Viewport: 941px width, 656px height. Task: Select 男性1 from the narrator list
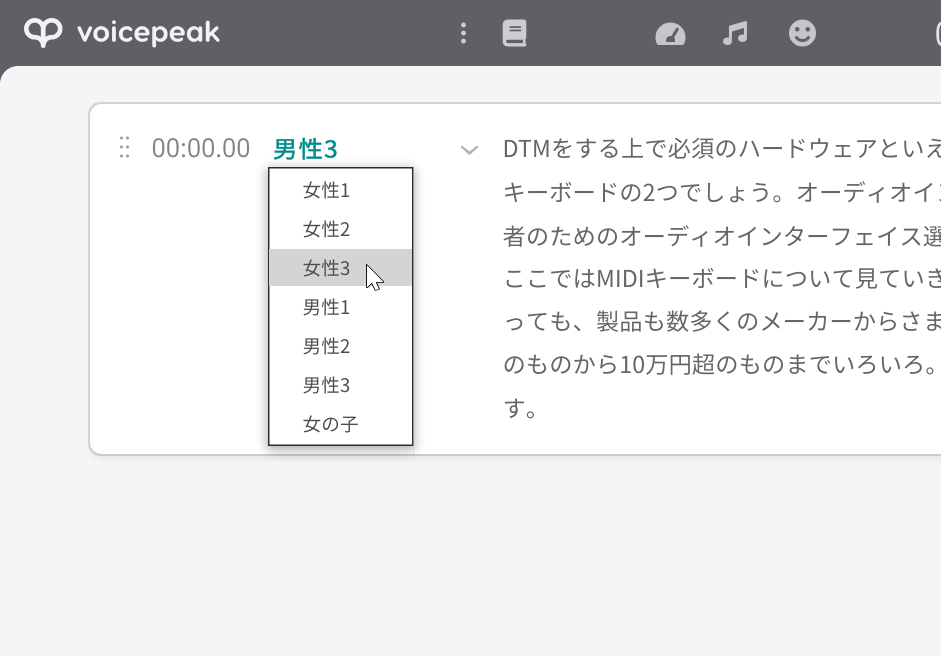(340, 307)
